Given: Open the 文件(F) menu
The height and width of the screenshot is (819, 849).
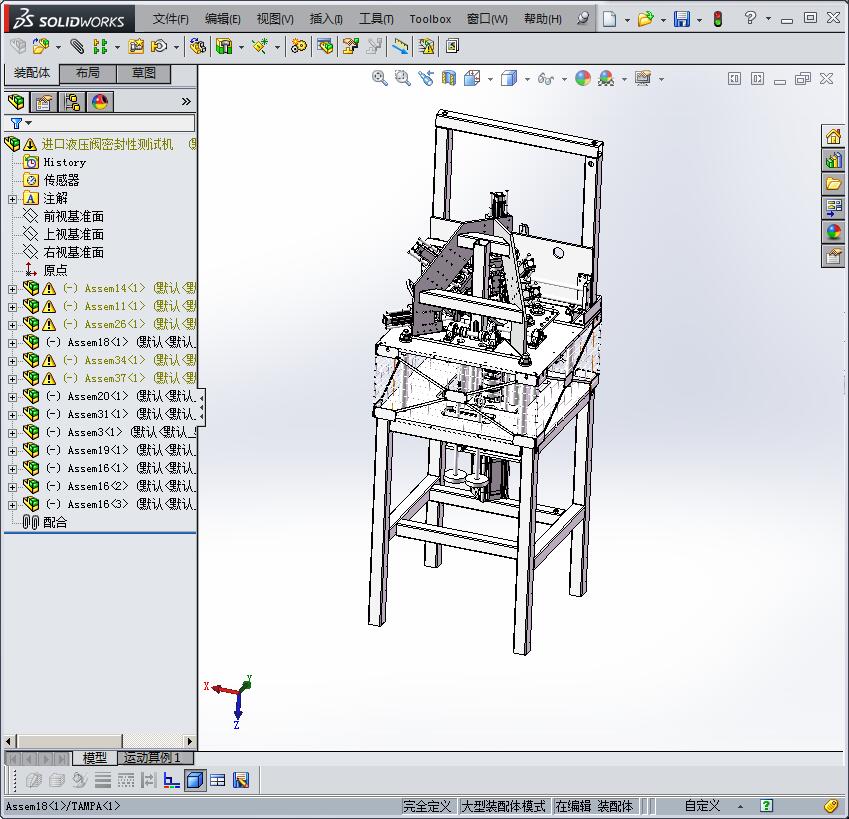Looking at the screenshot, I should (x=171, y=19).
